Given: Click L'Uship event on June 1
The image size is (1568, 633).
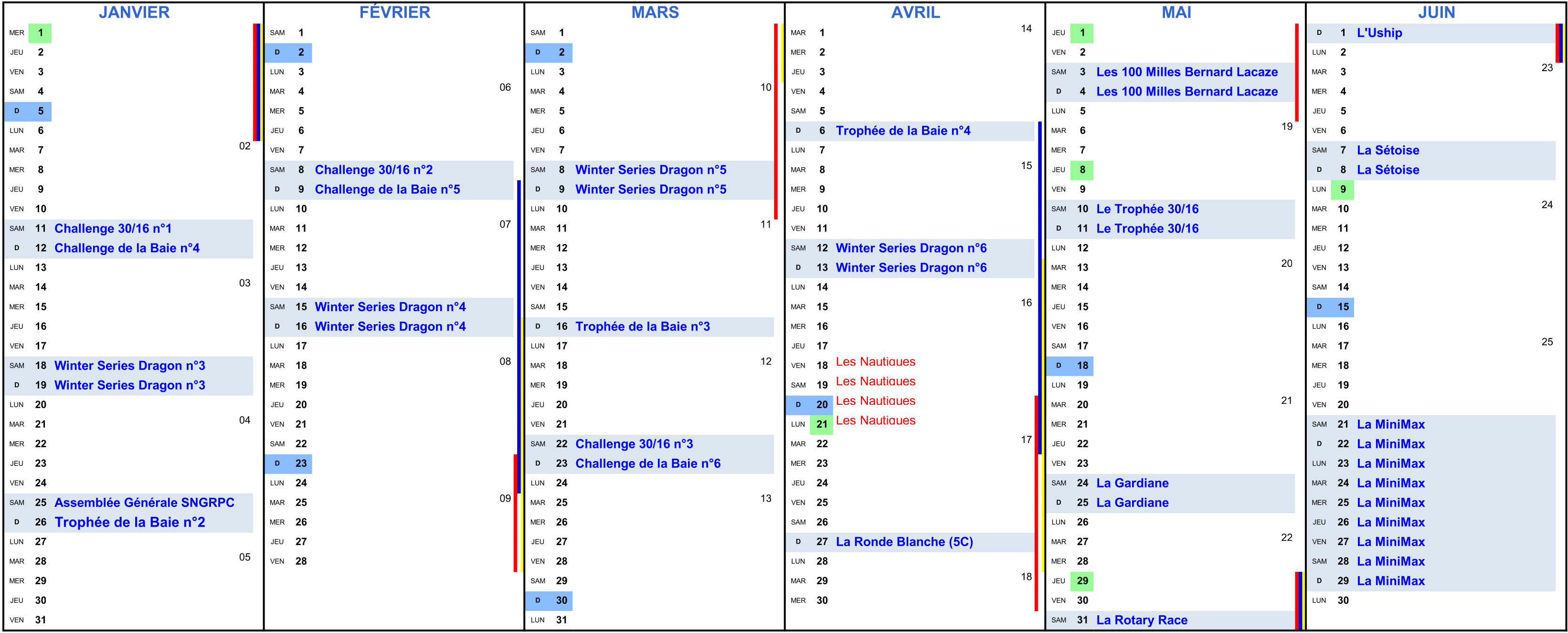Looking at the screenshot, I should point(1379,33).
